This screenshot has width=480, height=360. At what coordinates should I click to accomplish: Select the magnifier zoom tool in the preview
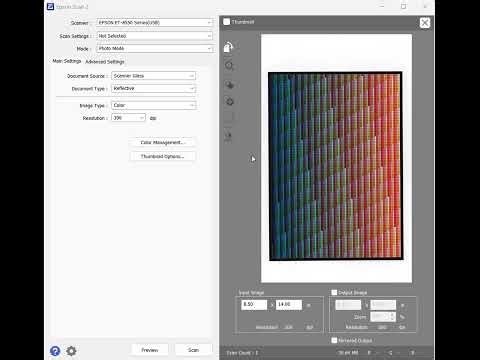point(229,66)
